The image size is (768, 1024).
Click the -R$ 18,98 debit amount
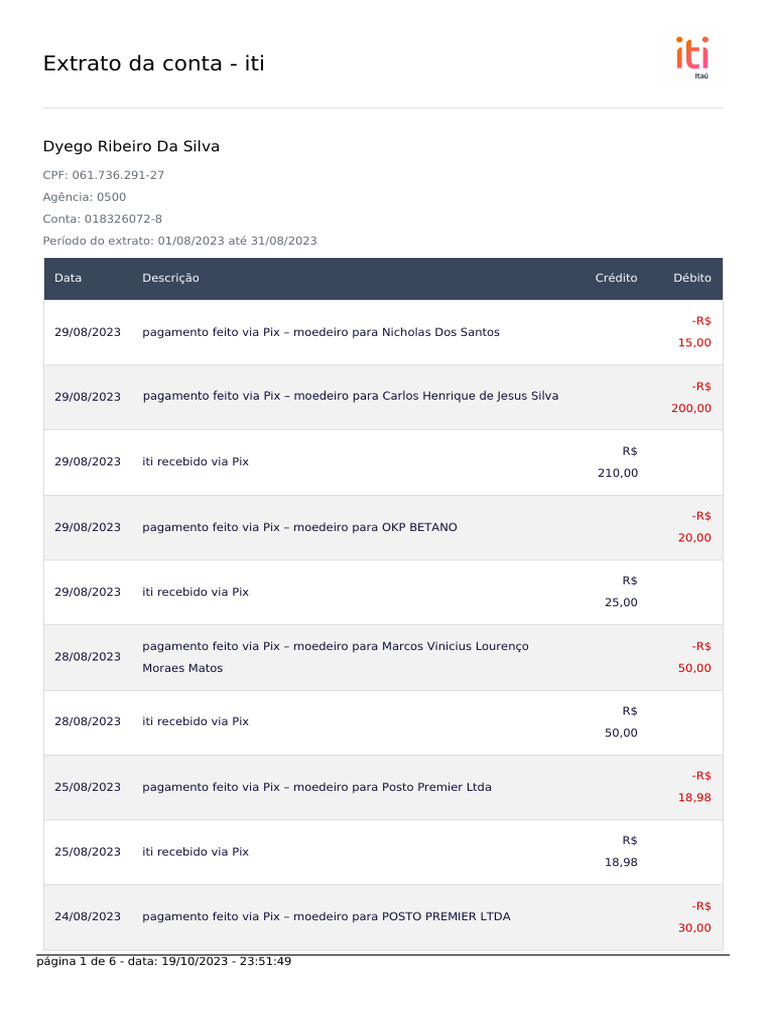click(695, 787)
